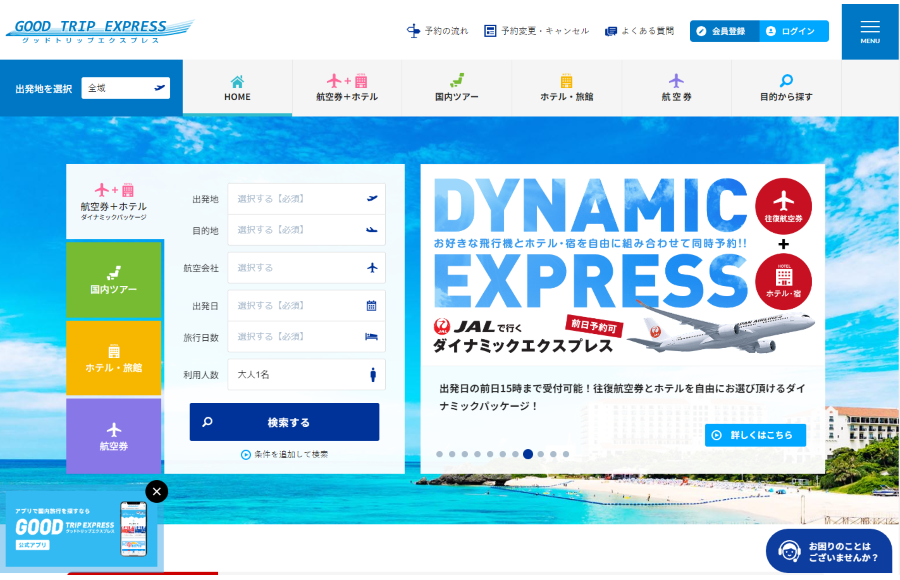Go to first carousel slide dot
The height and width of the screenshot is (580, 900).
coord(440,454)
